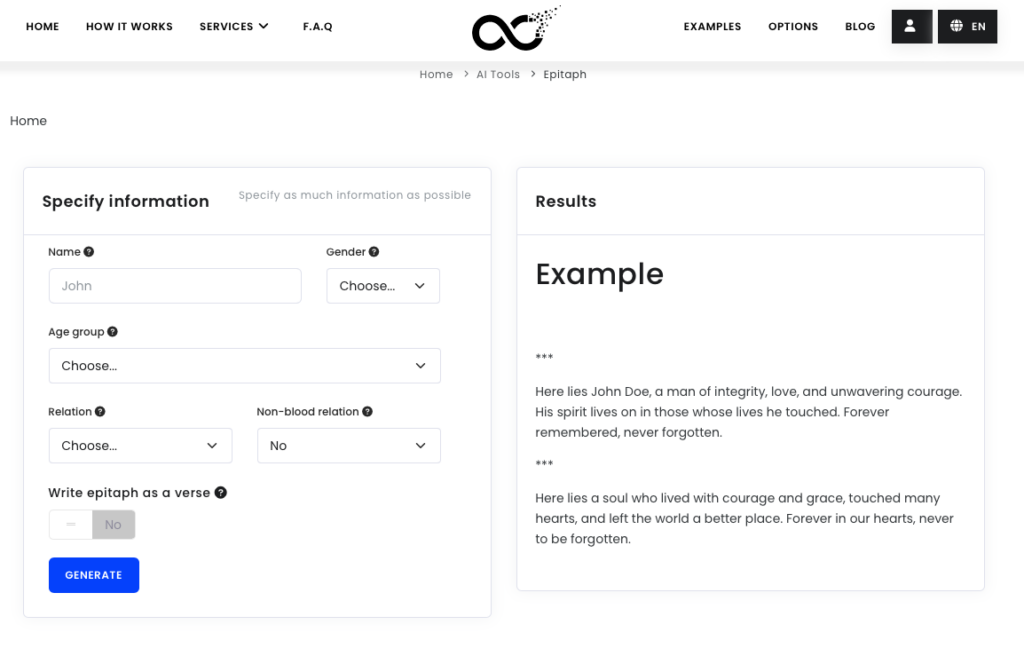Click the help icon beside Name
The width and height of the screenshot is (1024, 656).
click(89, 252)
